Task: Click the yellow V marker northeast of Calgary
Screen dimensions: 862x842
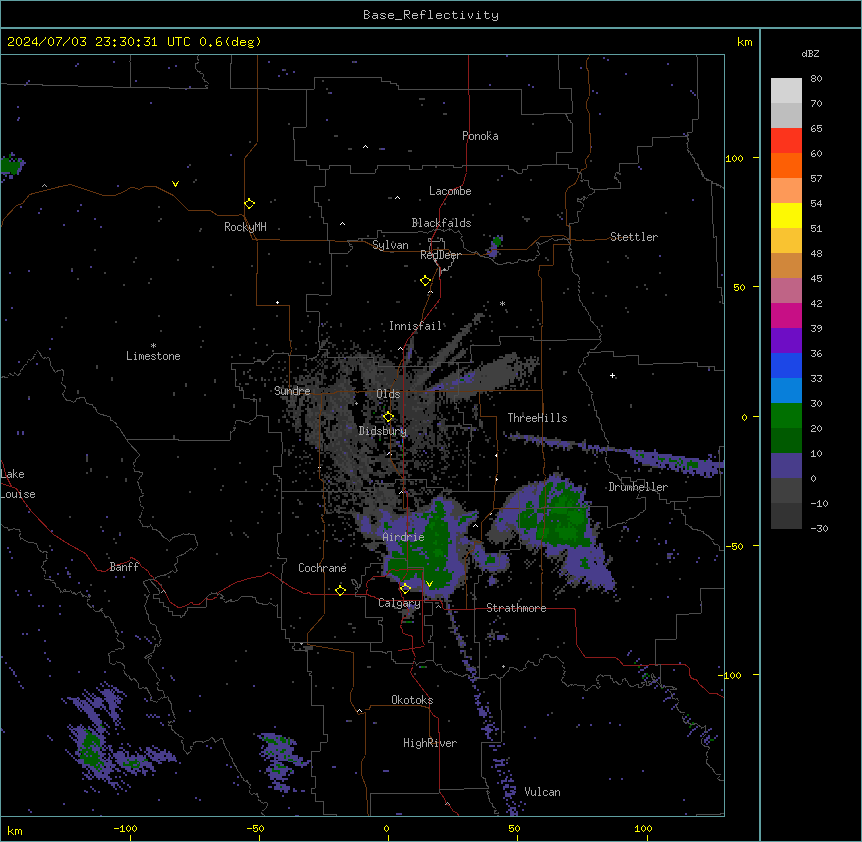Action: [429, 584]
